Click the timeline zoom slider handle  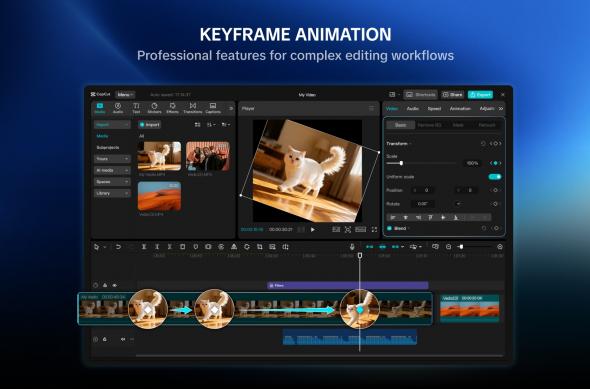tap(461, 247)
